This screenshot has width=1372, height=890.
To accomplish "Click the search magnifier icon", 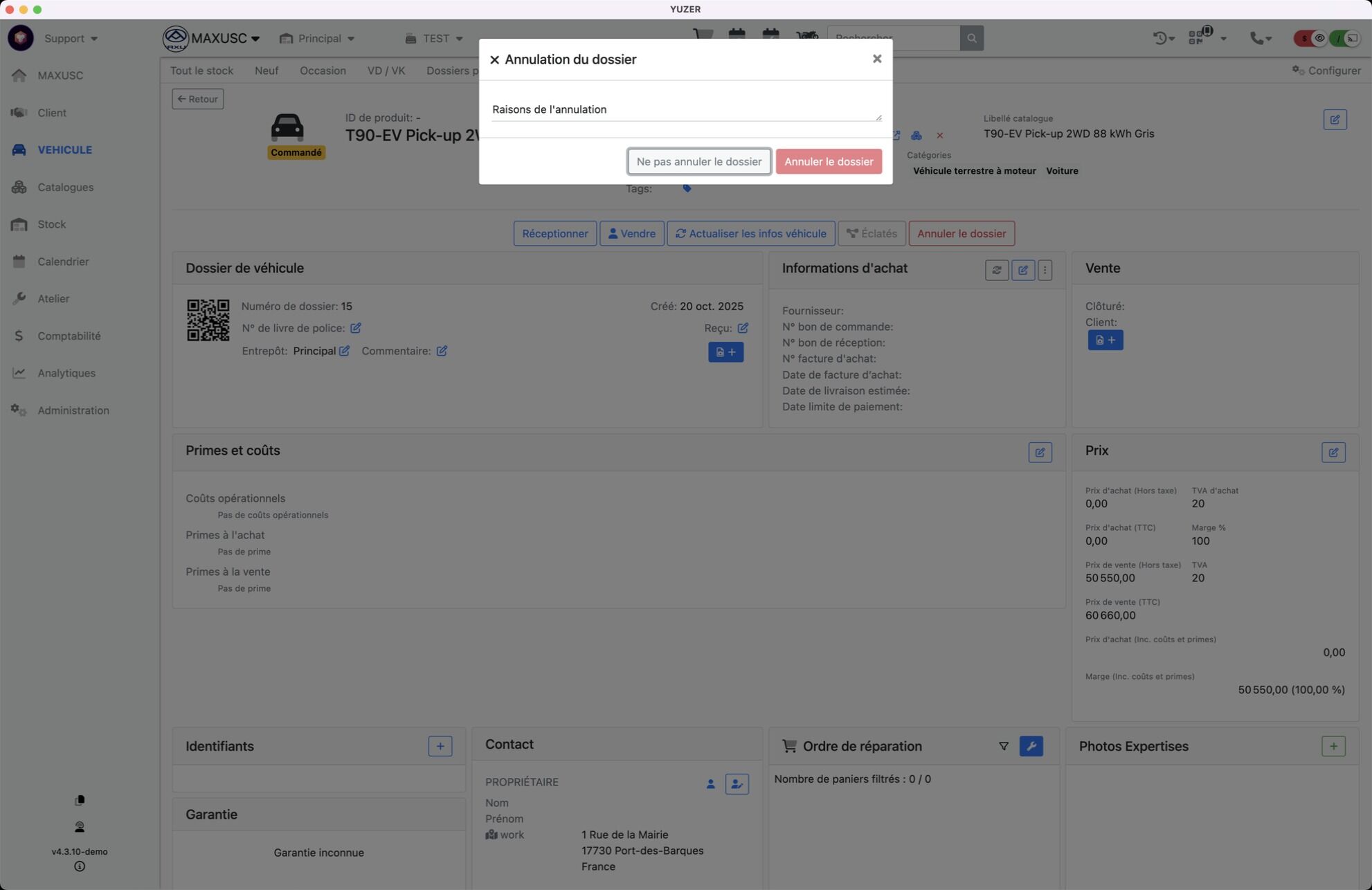I will [971, 38].
